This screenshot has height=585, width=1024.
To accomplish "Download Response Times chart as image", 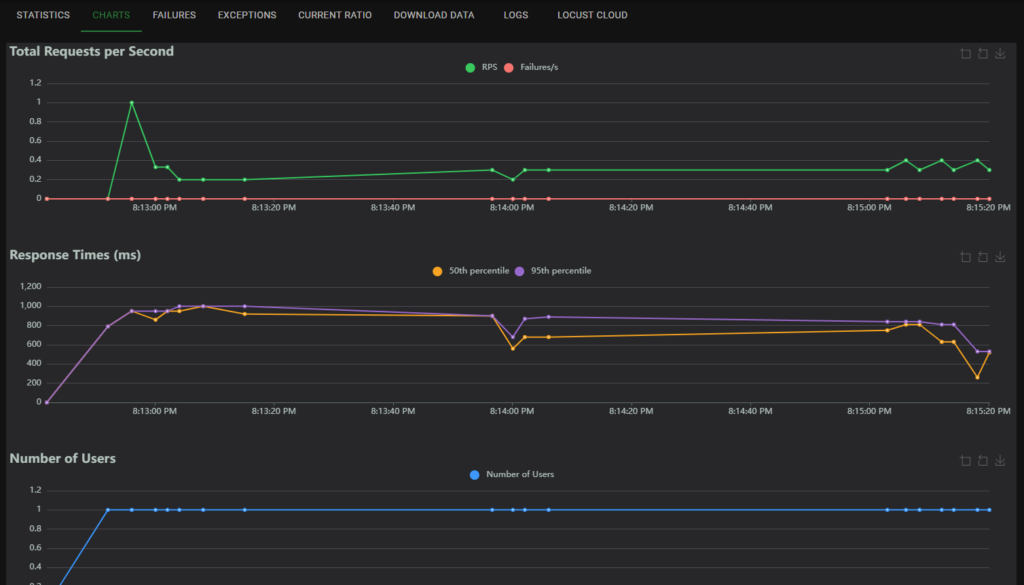I will (x=1000, y=257).
